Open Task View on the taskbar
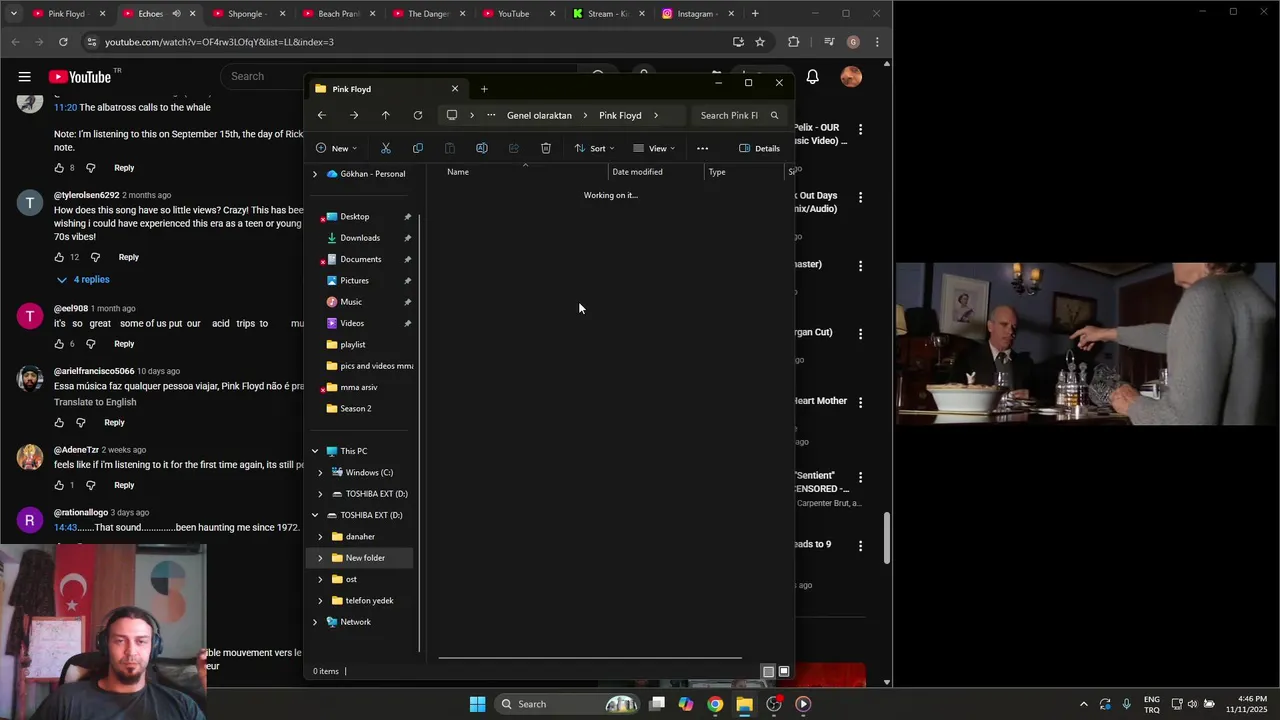1280x720 pixels. 657,704
